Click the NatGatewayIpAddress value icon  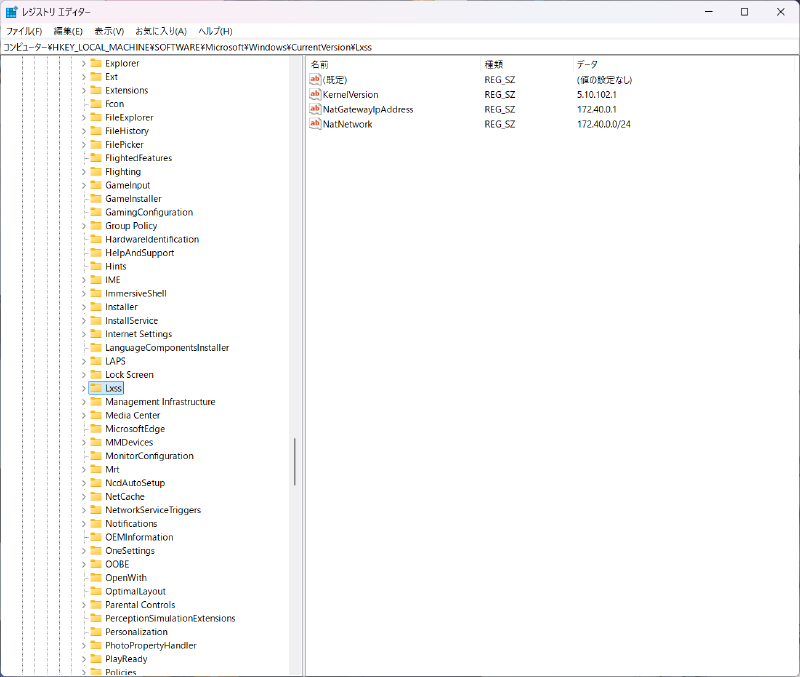pyautogui.click(x=315, y=109)
